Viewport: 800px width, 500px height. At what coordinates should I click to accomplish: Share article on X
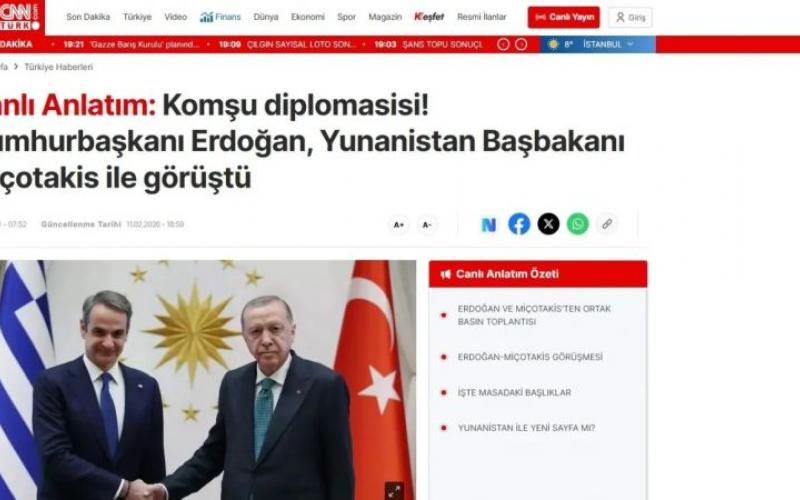pos(548,224)
